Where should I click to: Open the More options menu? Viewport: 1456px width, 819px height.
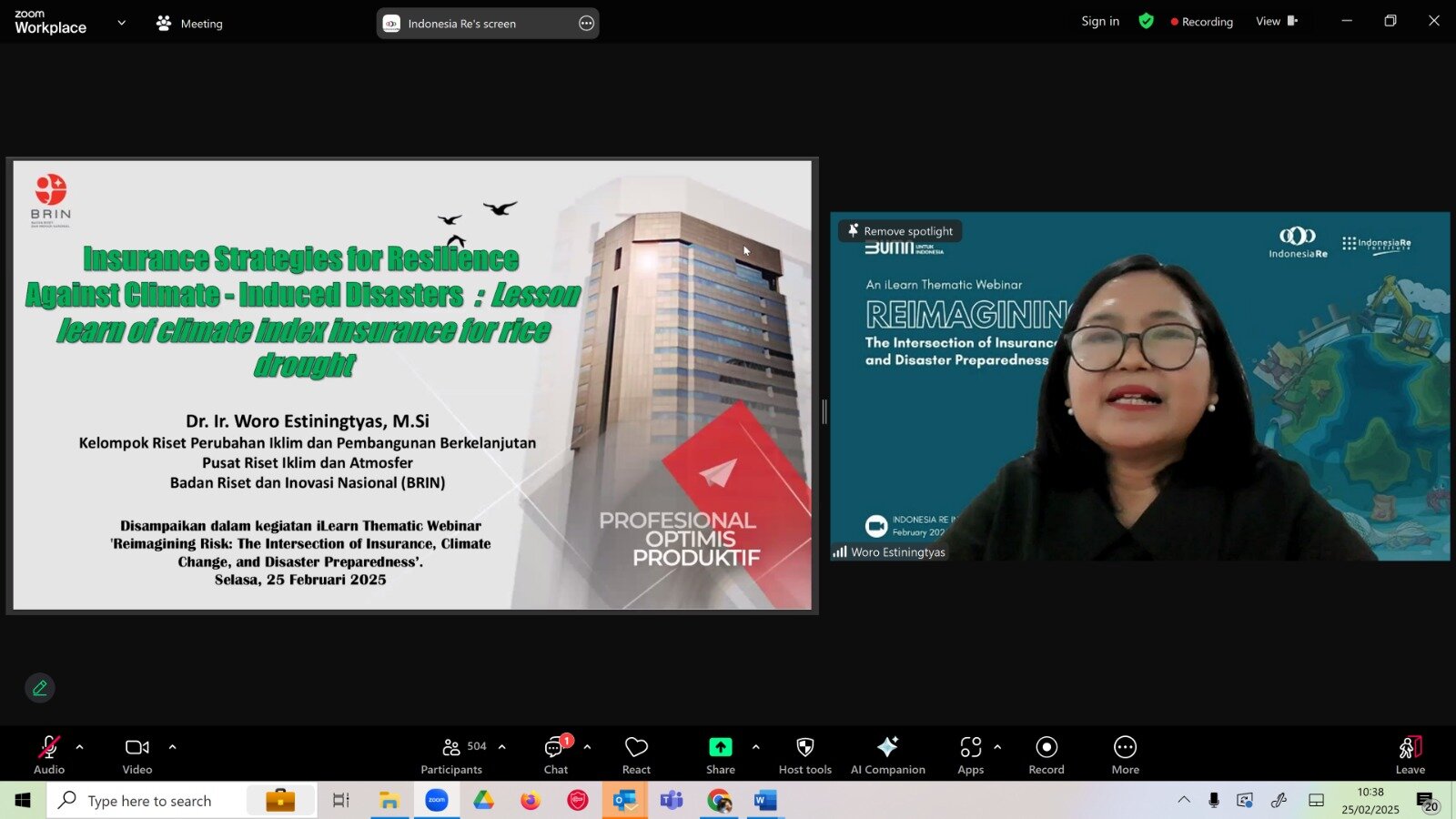click(x=1126, y=755)
